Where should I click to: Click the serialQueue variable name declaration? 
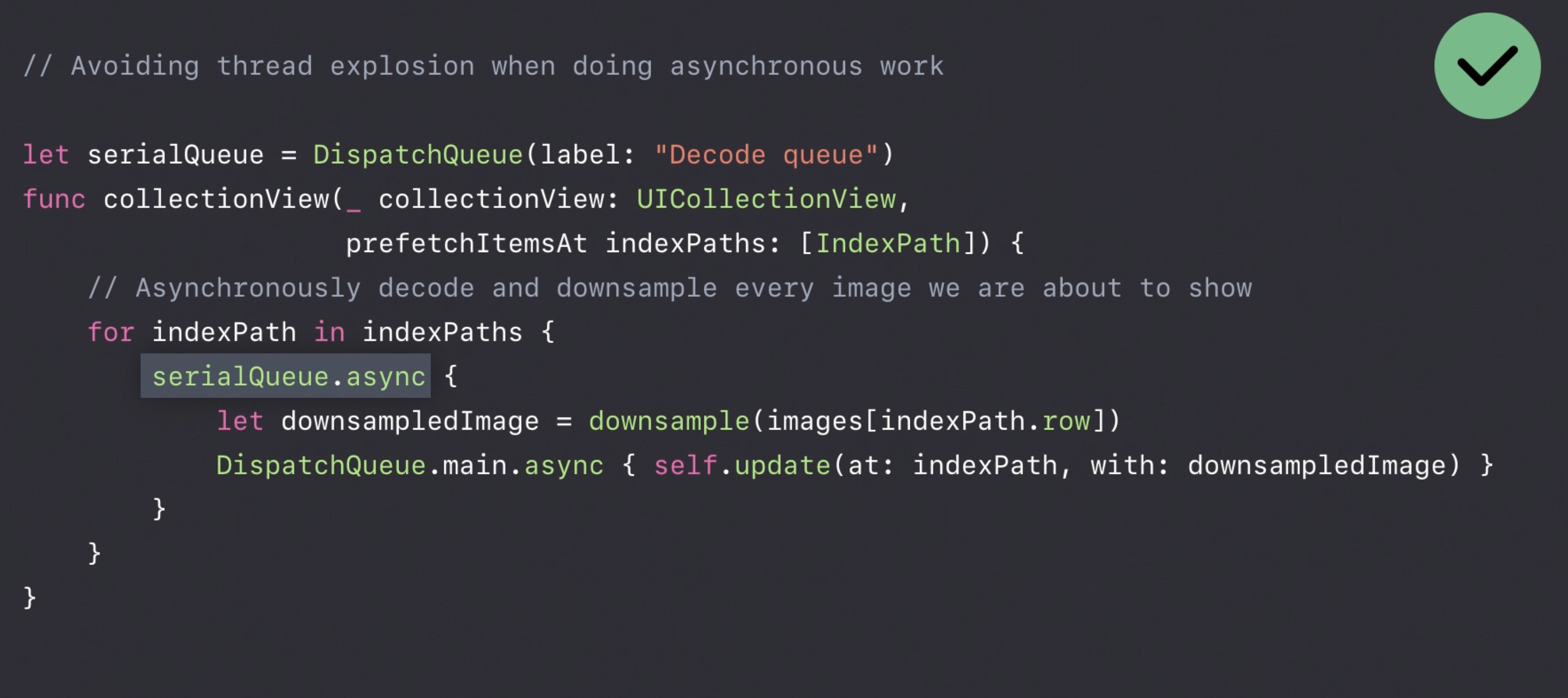pyautogui.click(x=175, y=155)
